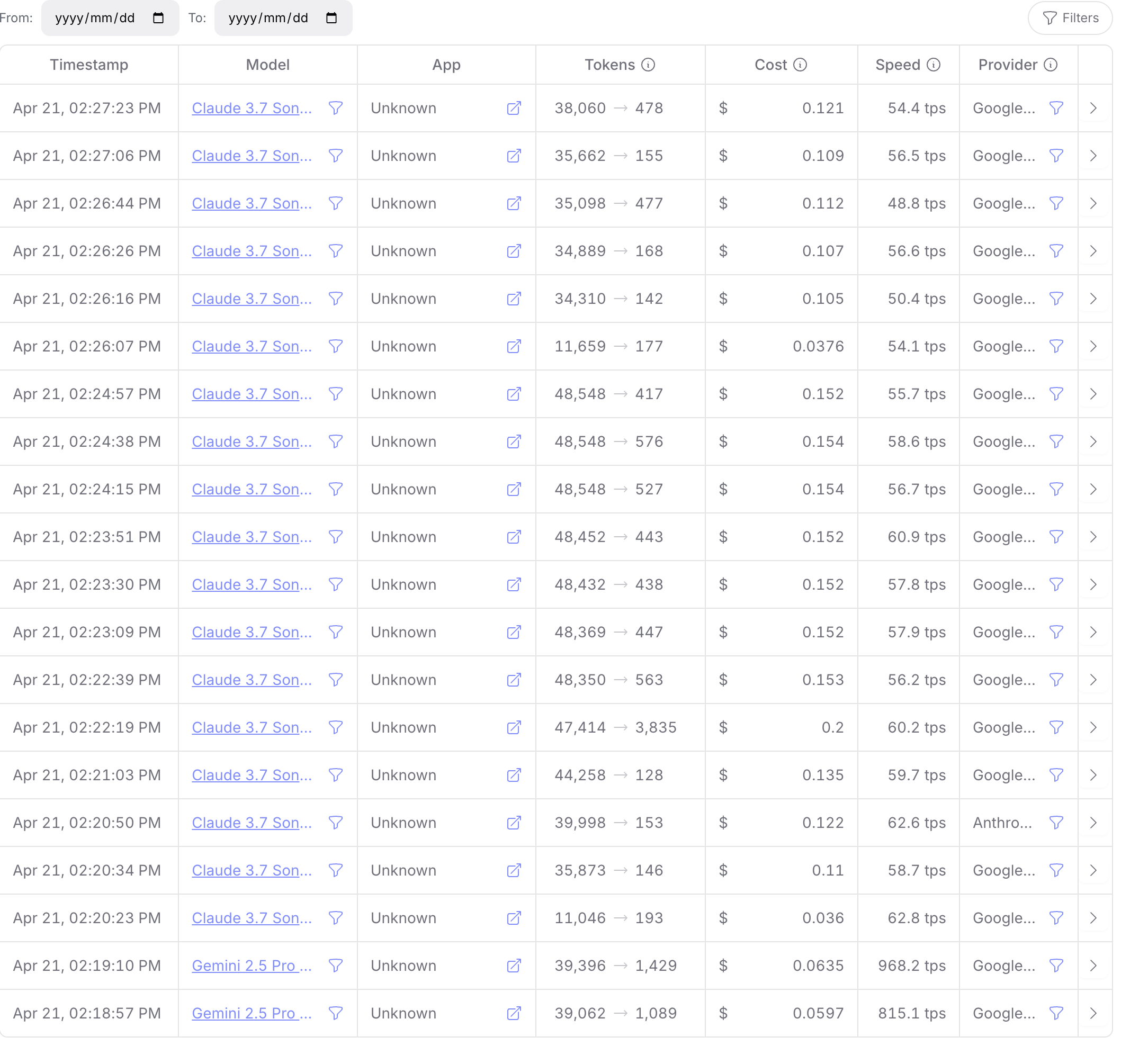This screenshot has height=1064, width=1130.
Task: Open calendar picker in To date field
Action: [331, 18]
